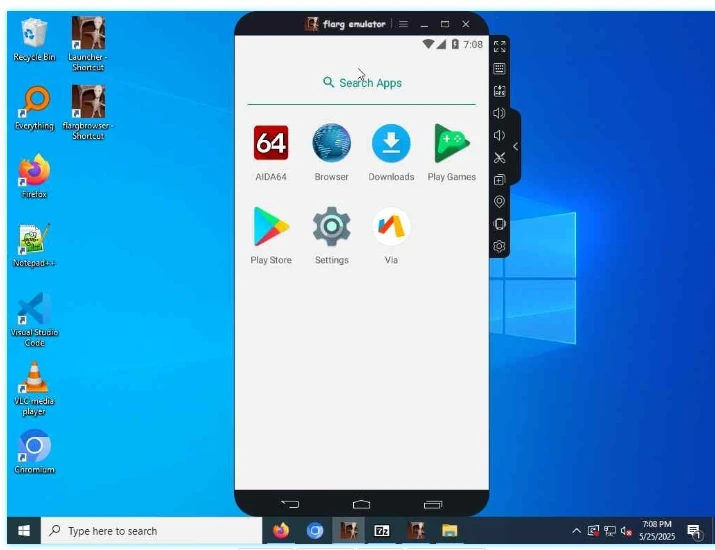The image size is (715, 550).
Task: Click the emulator install APK icon
Action: [x=499, y=91]
